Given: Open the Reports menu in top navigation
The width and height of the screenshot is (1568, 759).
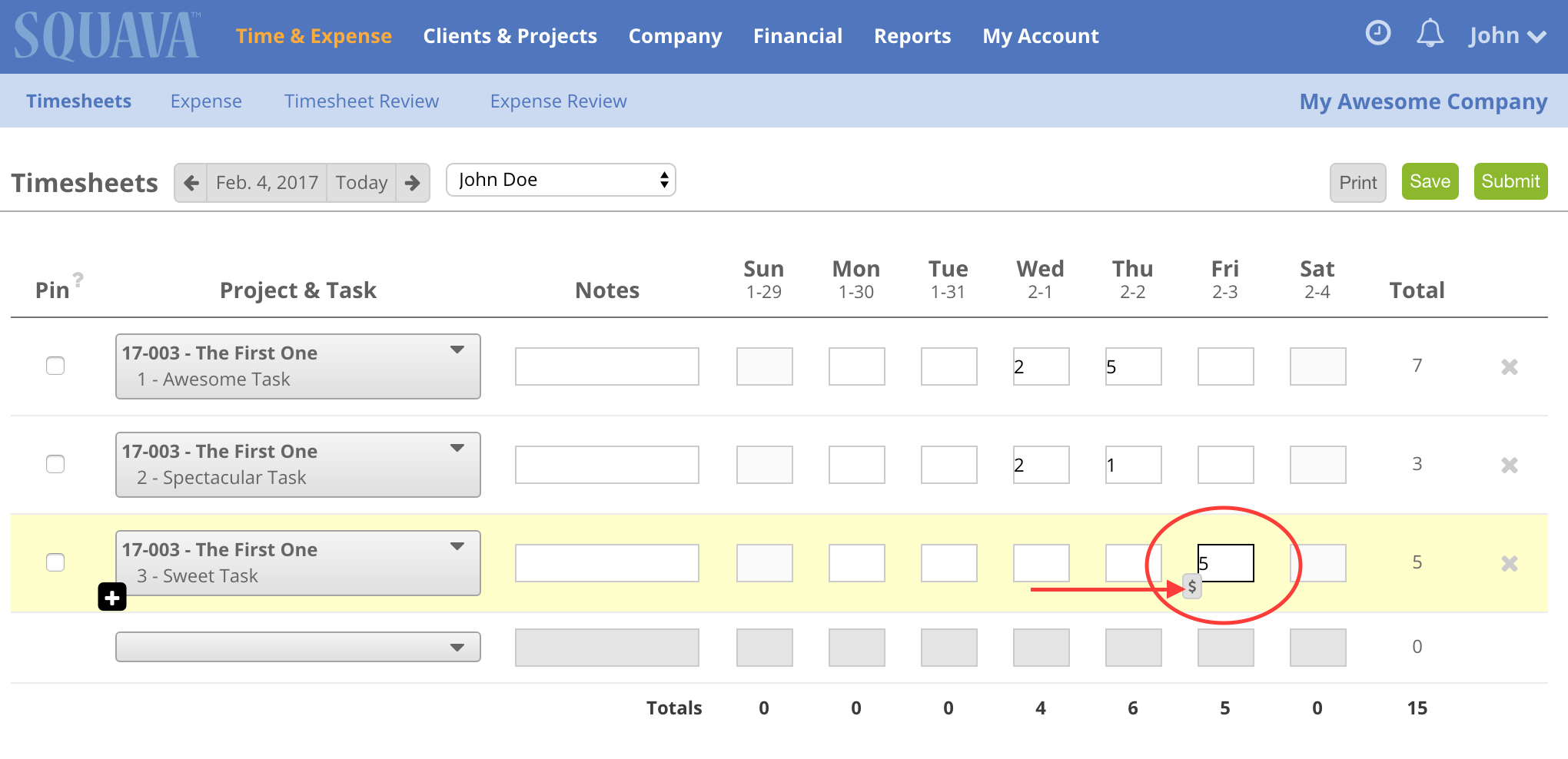Looking at the screenshot, I should [x=912, y=35].
